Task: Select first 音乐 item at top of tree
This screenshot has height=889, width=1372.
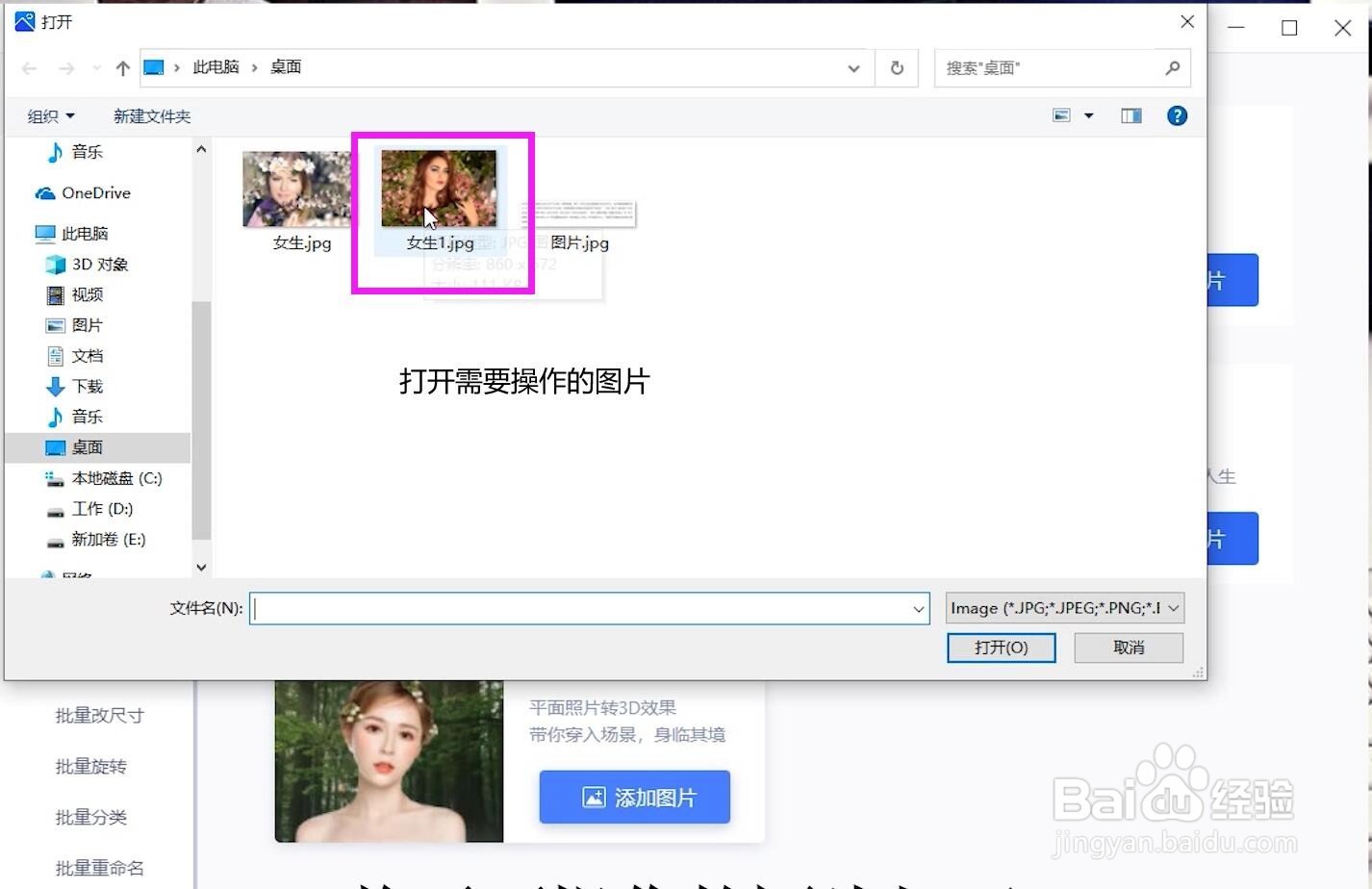Action: [74, 152]
